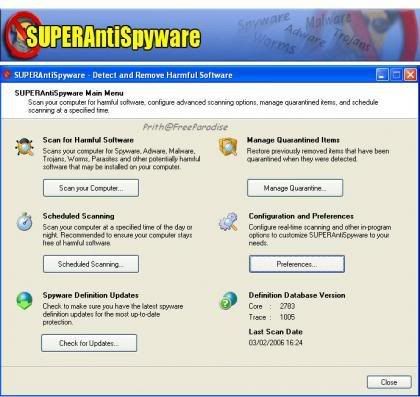This screenshot has height=397, width=420.
Task: Click the 'Scheduled Scanning' heading
Action: tap(78, 216)
